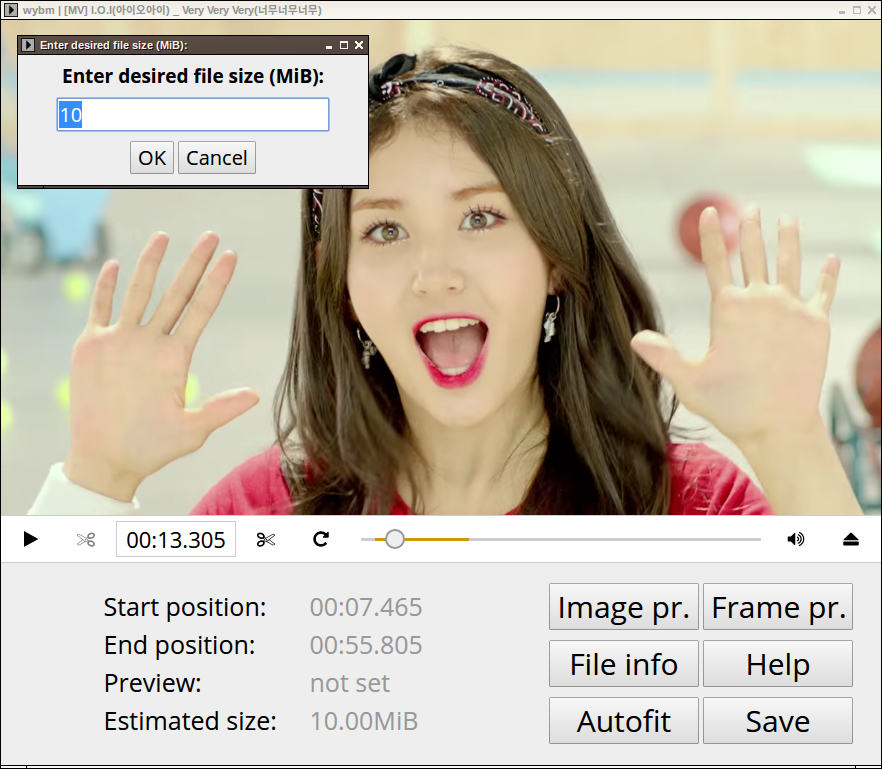The height and width of the screenshot is (769, 882).
Task: Click the eject icon to open a file
Action: coord(850,539)
